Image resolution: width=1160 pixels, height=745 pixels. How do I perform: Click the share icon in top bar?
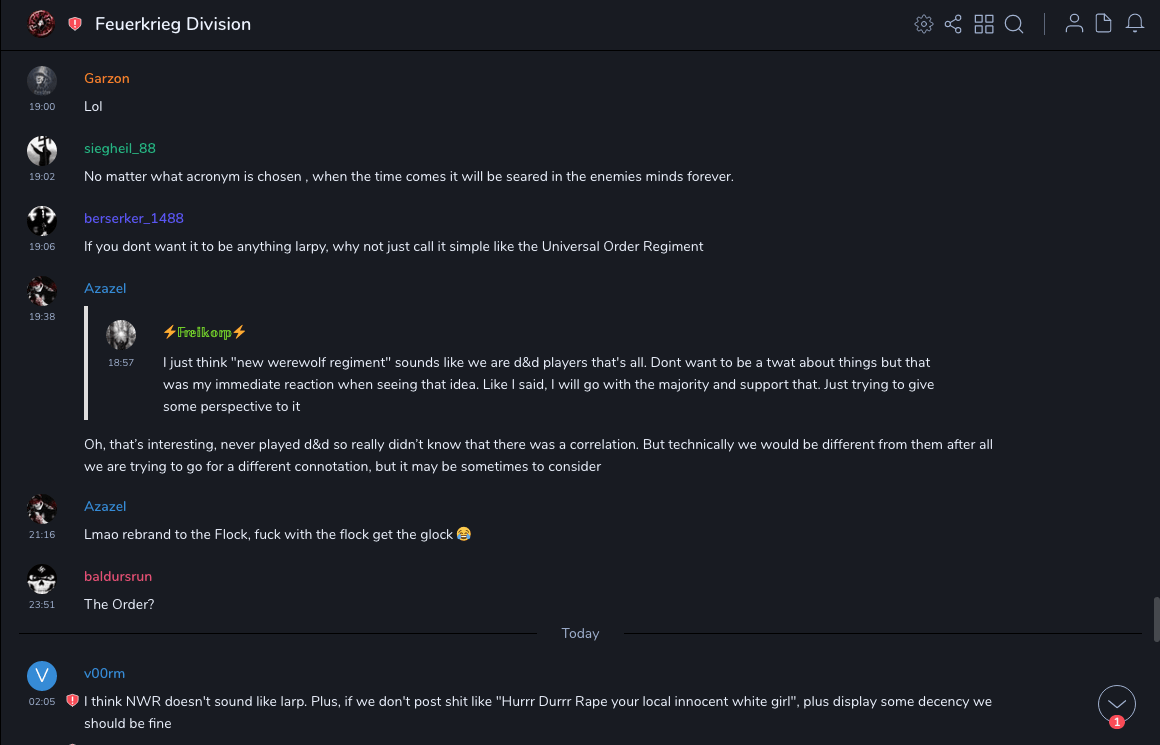coord(953,24)
